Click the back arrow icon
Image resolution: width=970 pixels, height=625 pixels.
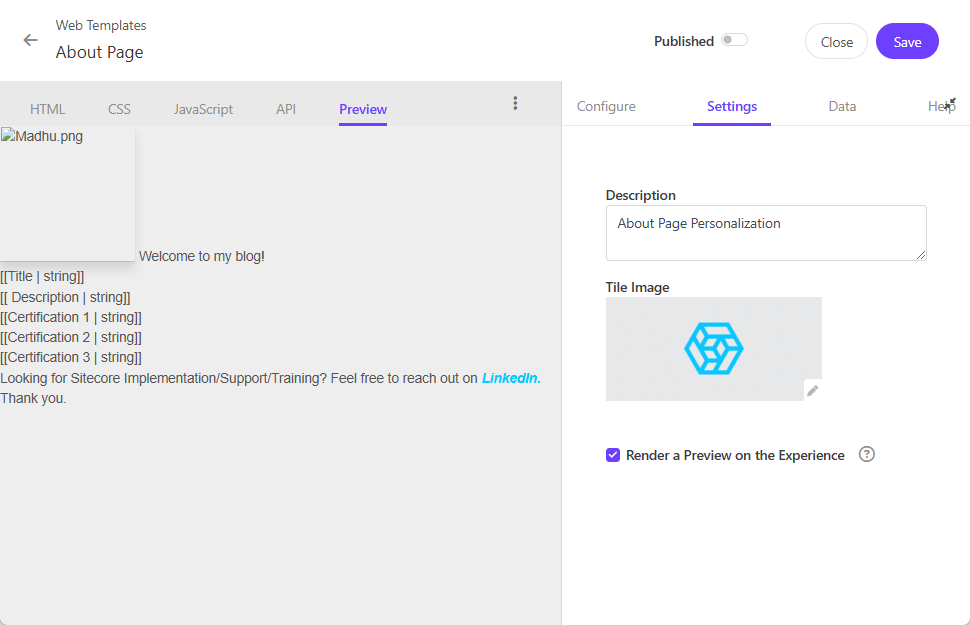pos(31,41)
